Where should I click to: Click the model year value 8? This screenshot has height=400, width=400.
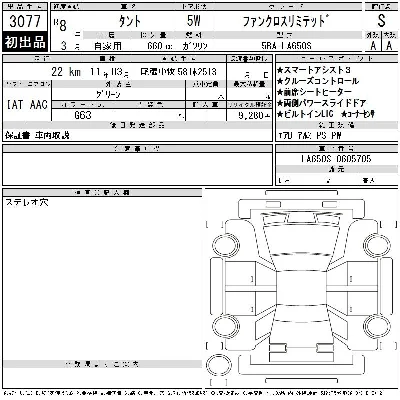pos(62,25)
